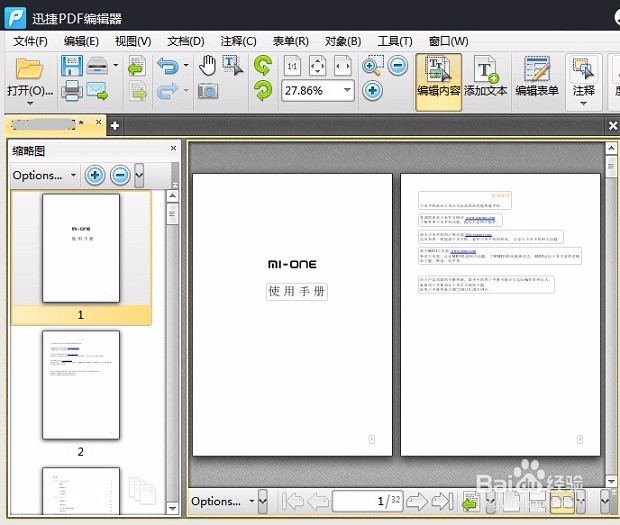Shrink thumbnails with minus button
The width and height of the screenshot is (620, 525).
click(120, 175)
